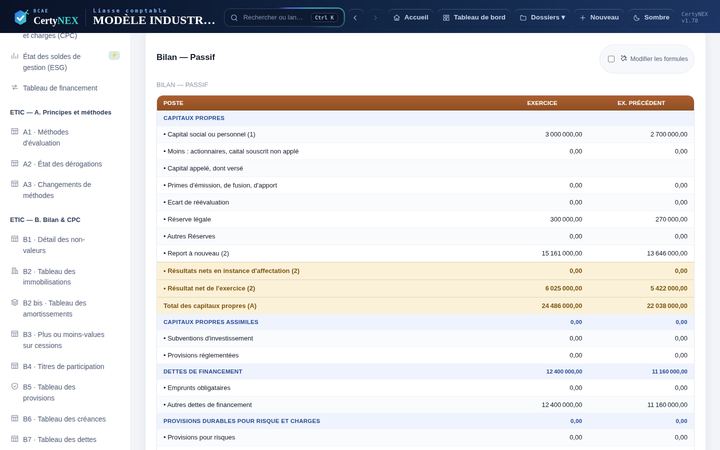Open B2 Tableau des immobilisations in sidebar
Screen dimensions: 720x450
(x=64, y=276)
